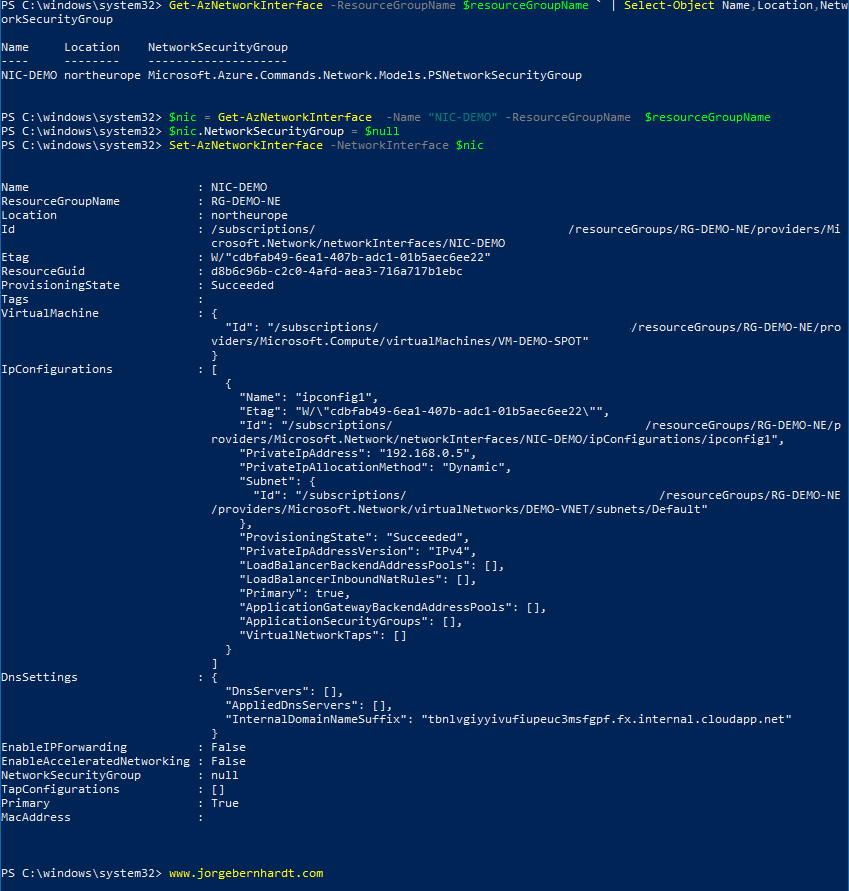Click the networkInterfaces/NIC-DEMO Id continuation line
Image resolution: width=849 pixels, height=891 pixels.
(x=358, y=243)
